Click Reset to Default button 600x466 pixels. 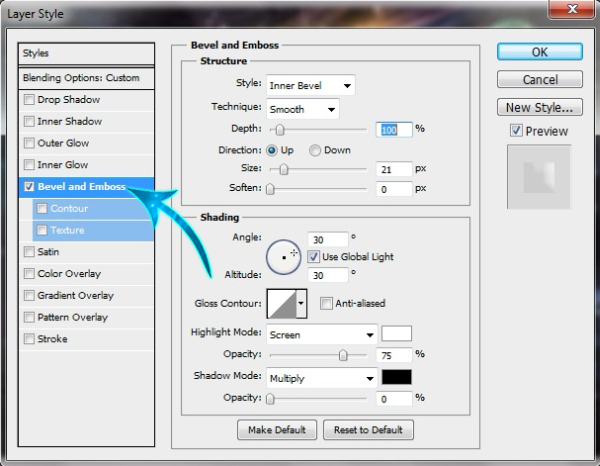369,430
